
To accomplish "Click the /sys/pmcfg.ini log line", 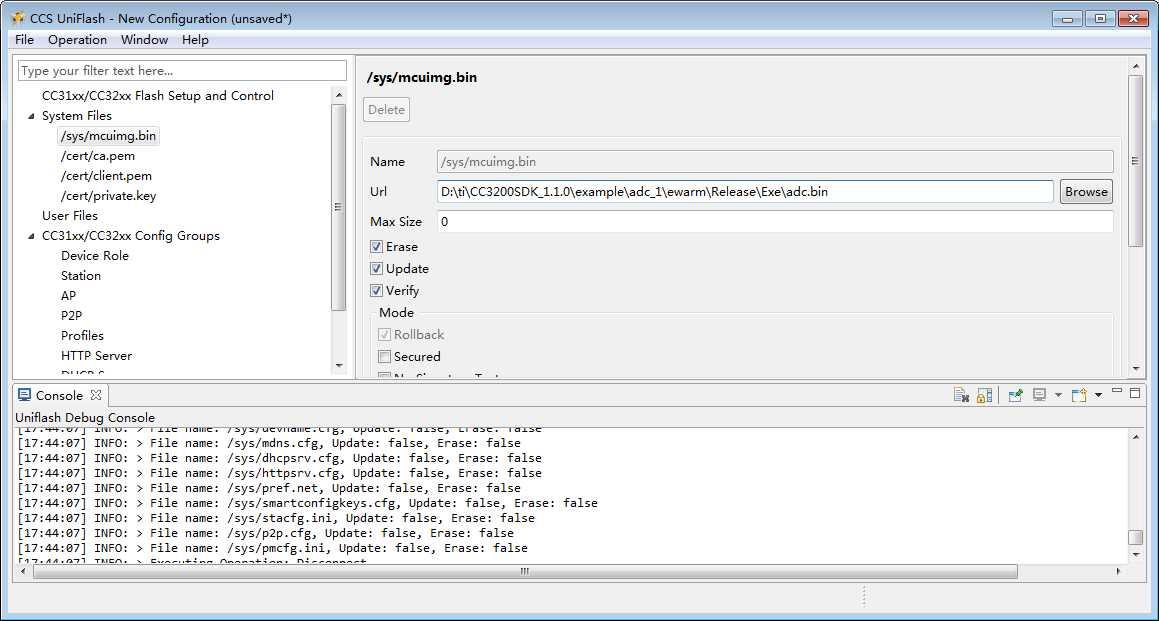I will tap(273, 549).
